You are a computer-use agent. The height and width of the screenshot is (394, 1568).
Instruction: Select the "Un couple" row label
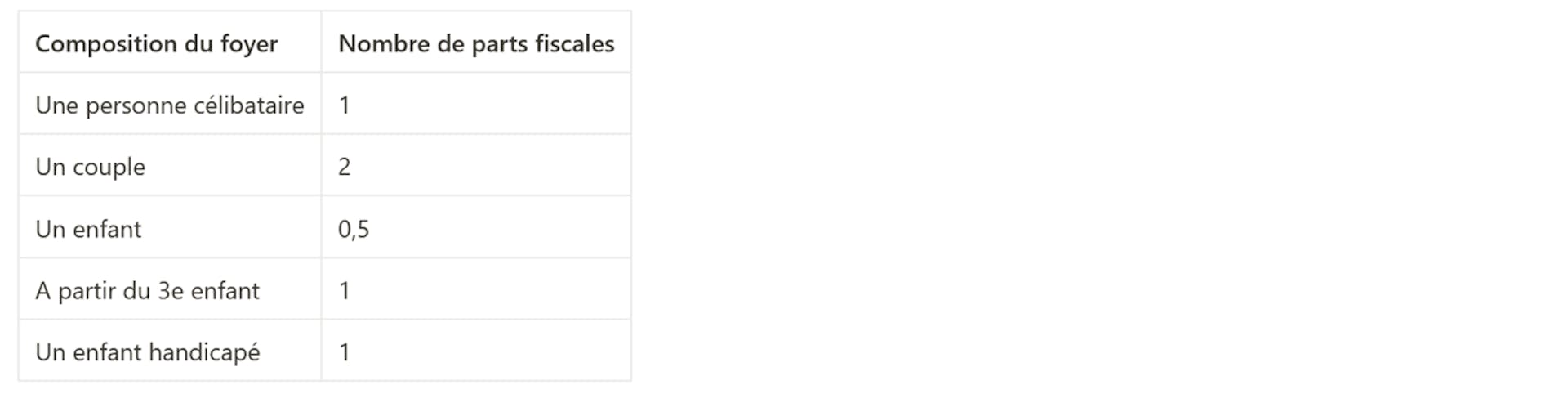point(90,167)
